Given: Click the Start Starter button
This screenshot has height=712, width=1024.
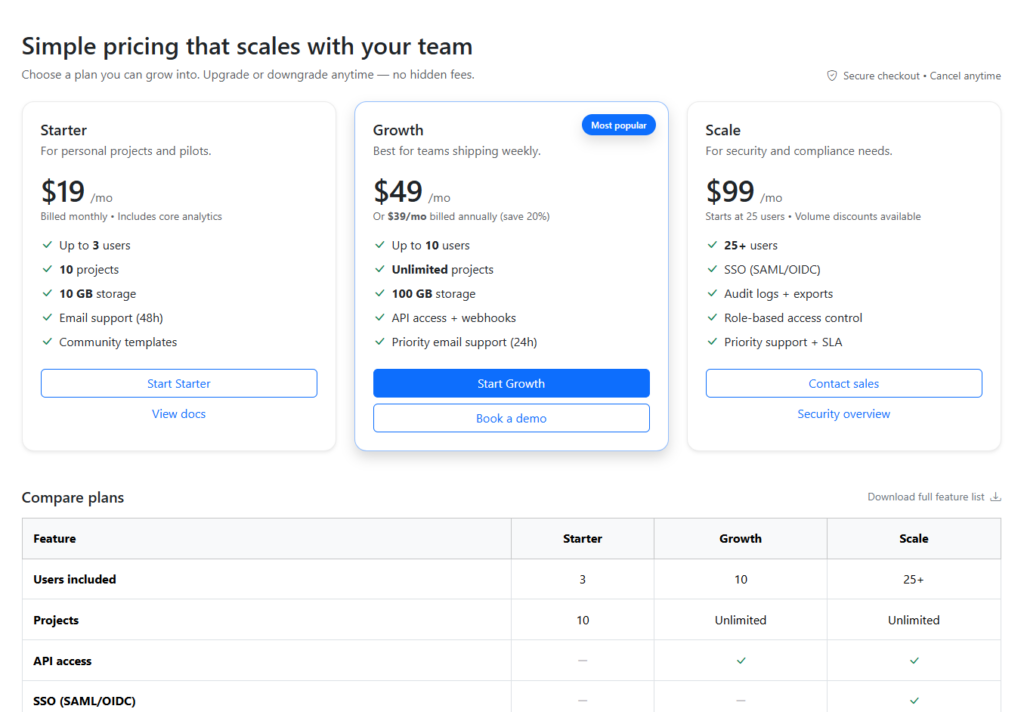Looking at the screenshot, I should point(179,384).
